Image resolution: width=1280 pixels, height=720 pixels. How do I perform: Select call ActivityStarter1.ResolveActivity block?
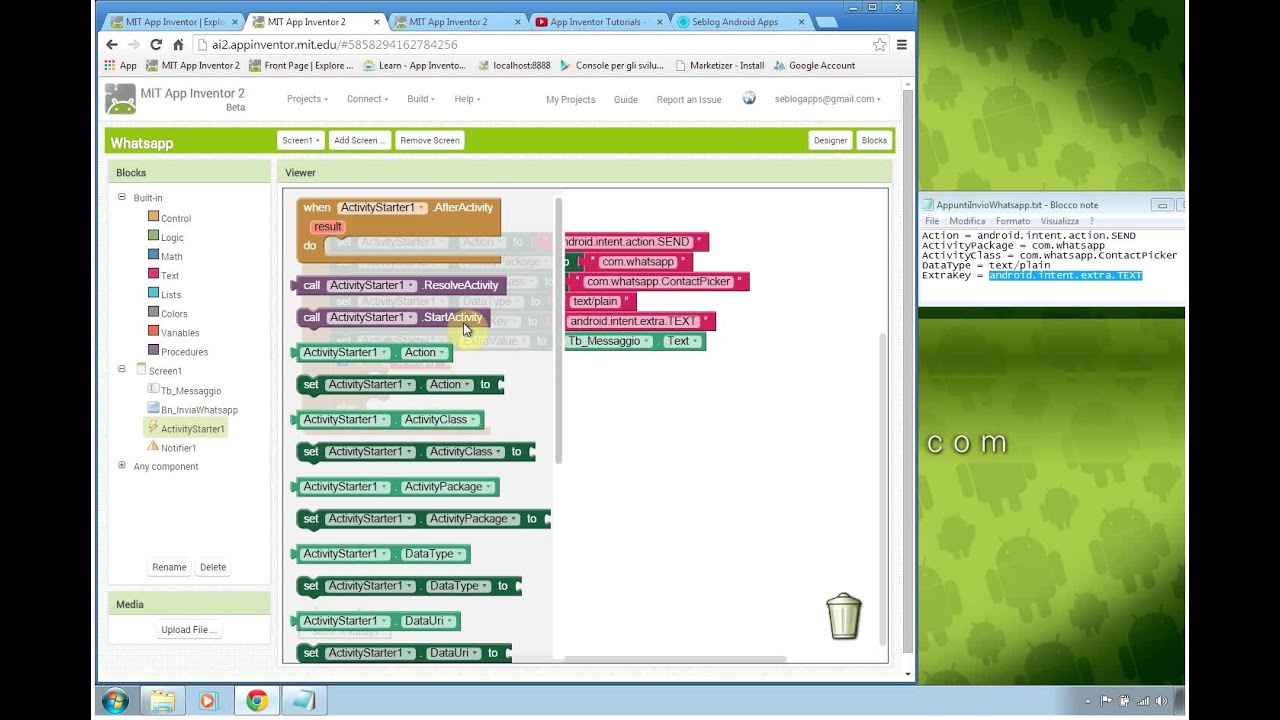pyautogui.click(x=399, y=285)
